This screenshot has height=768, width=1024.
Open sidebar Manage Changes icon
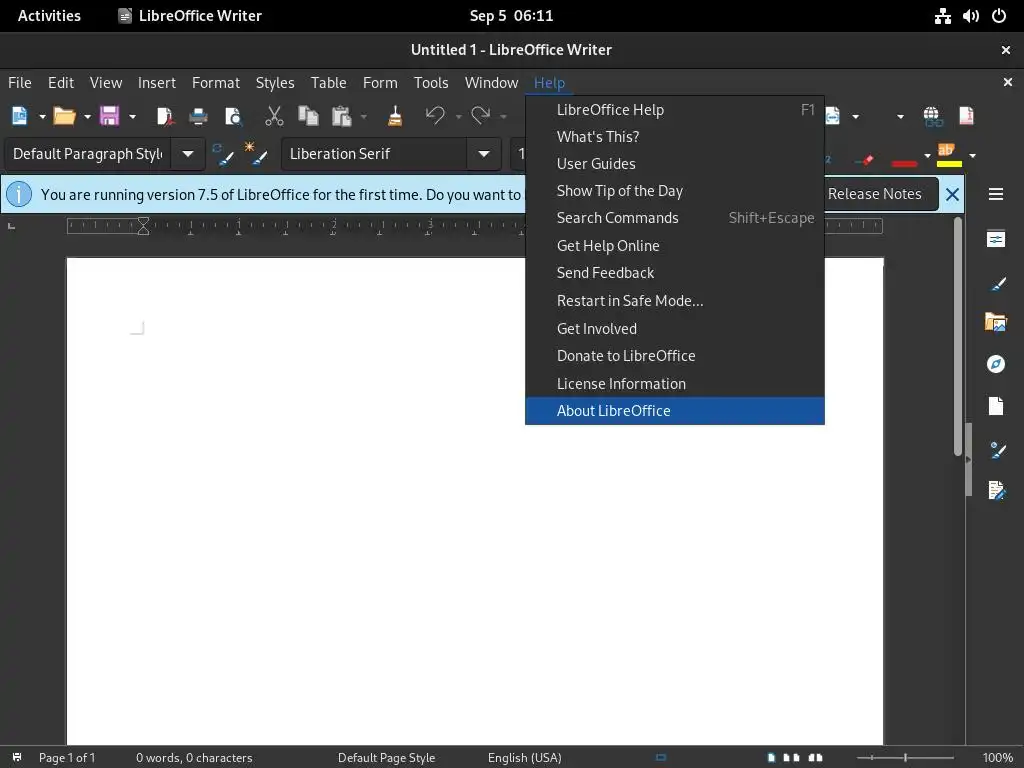[997, 490]
